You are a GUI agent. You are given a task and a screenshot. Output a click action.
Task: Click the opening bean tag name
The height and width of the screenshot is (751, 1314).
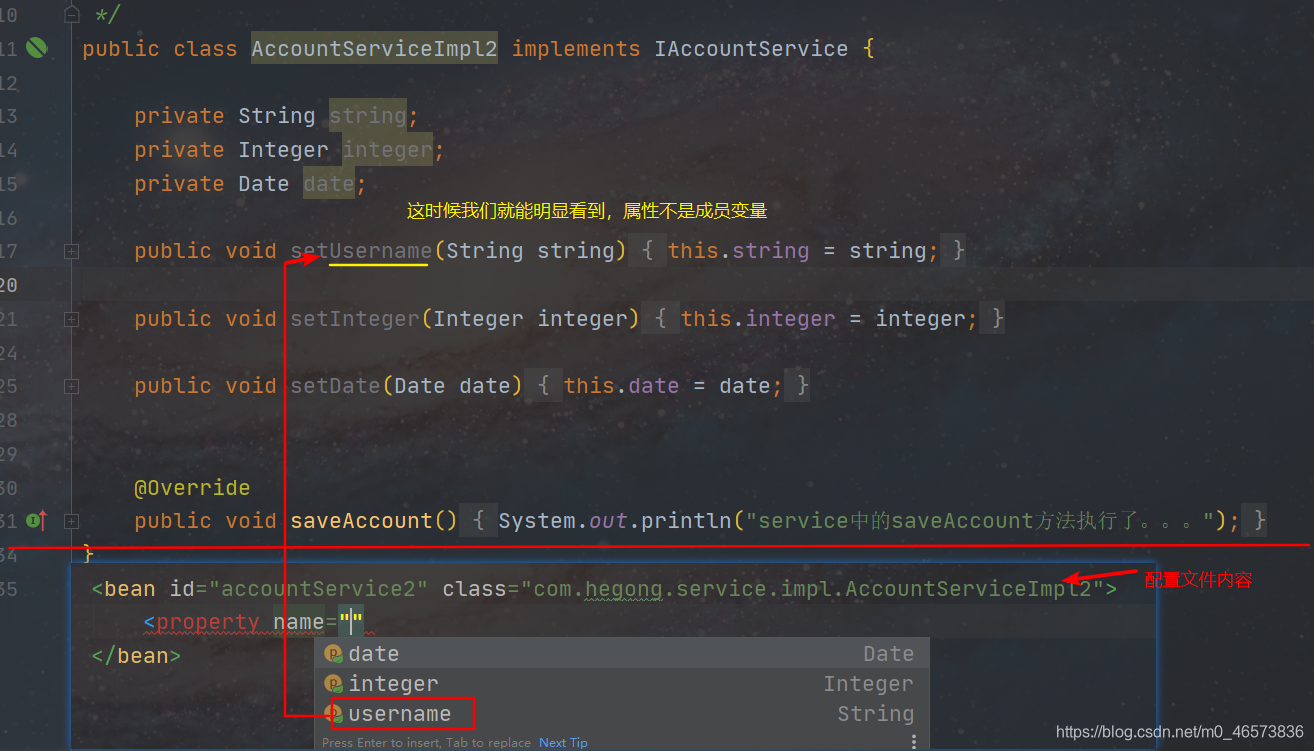tap(129, 588)
